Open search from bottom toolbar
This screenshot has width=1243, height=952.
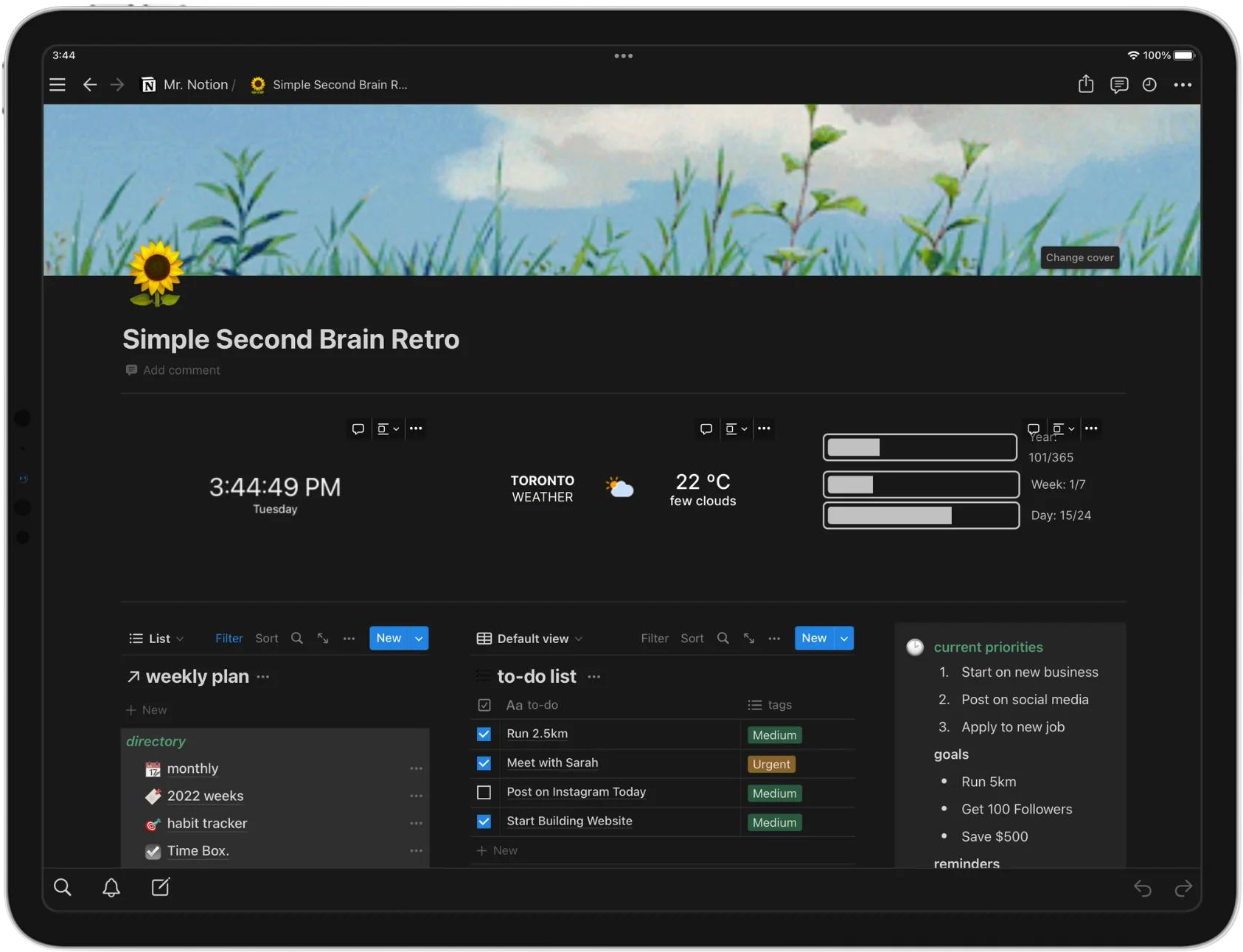tap(63, 887)
